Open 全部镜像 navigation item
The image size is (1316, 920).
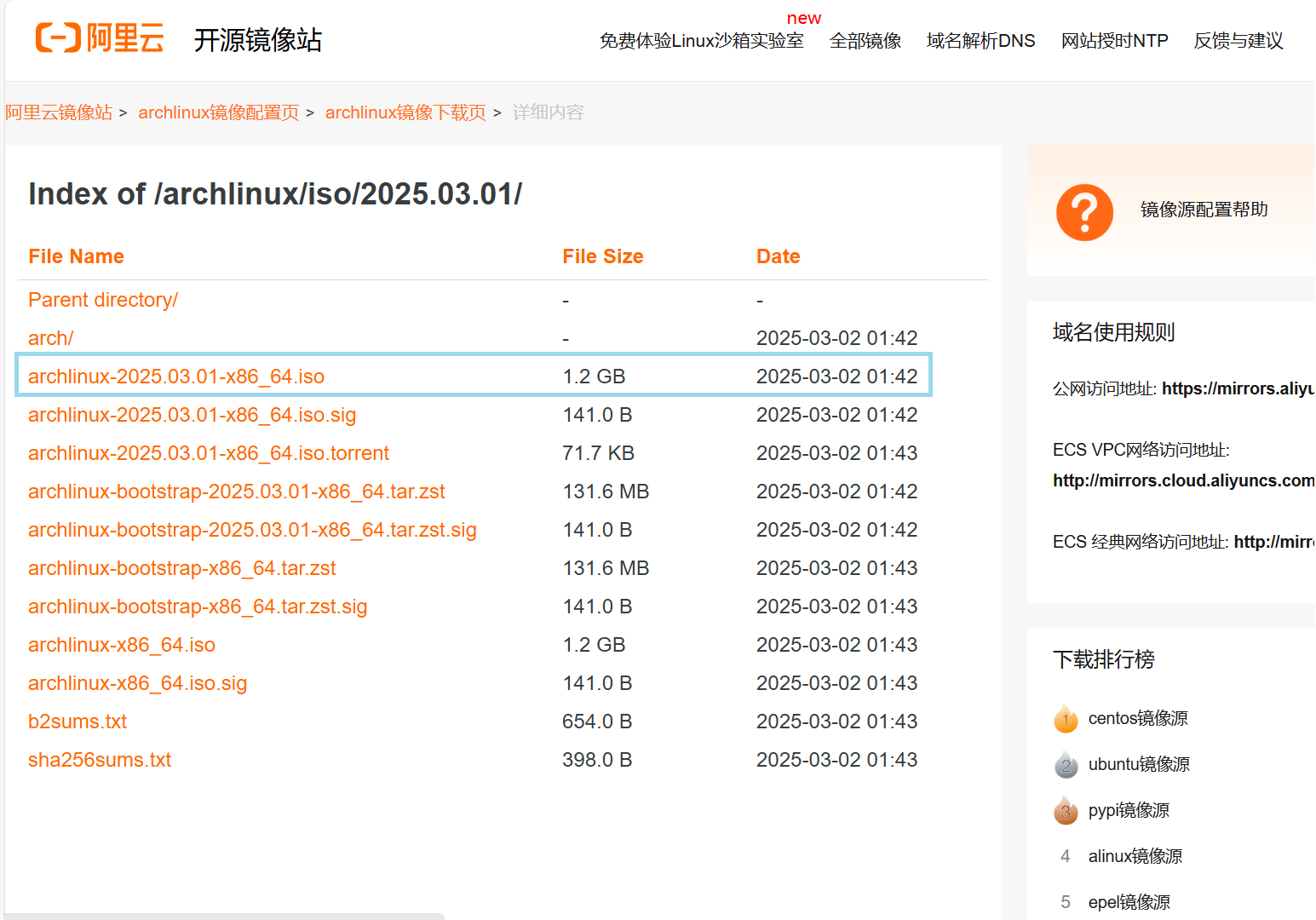click(x=865, y=40)
